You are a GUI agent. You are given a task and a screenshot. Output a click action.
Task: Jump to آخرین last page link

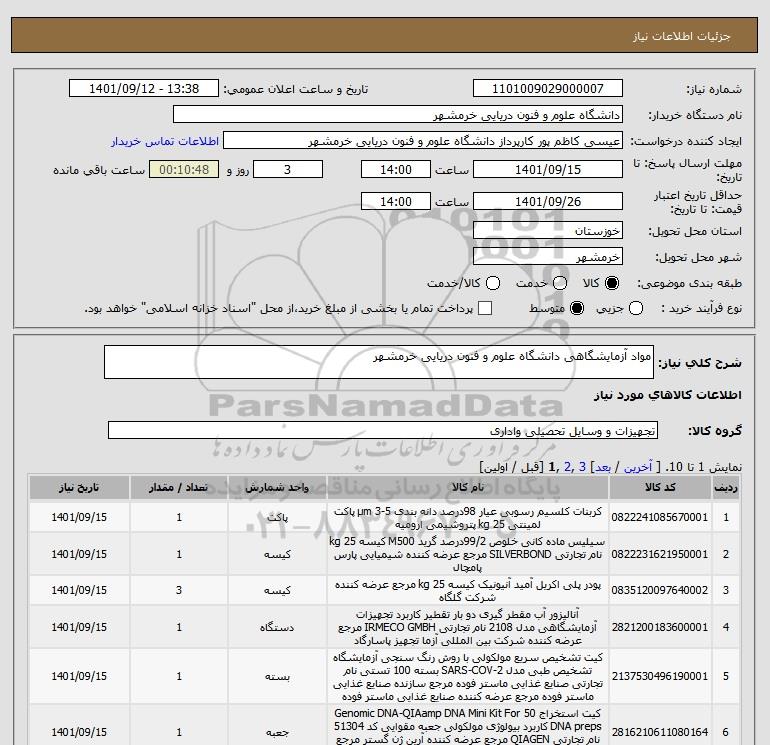[x=637, y=467]
